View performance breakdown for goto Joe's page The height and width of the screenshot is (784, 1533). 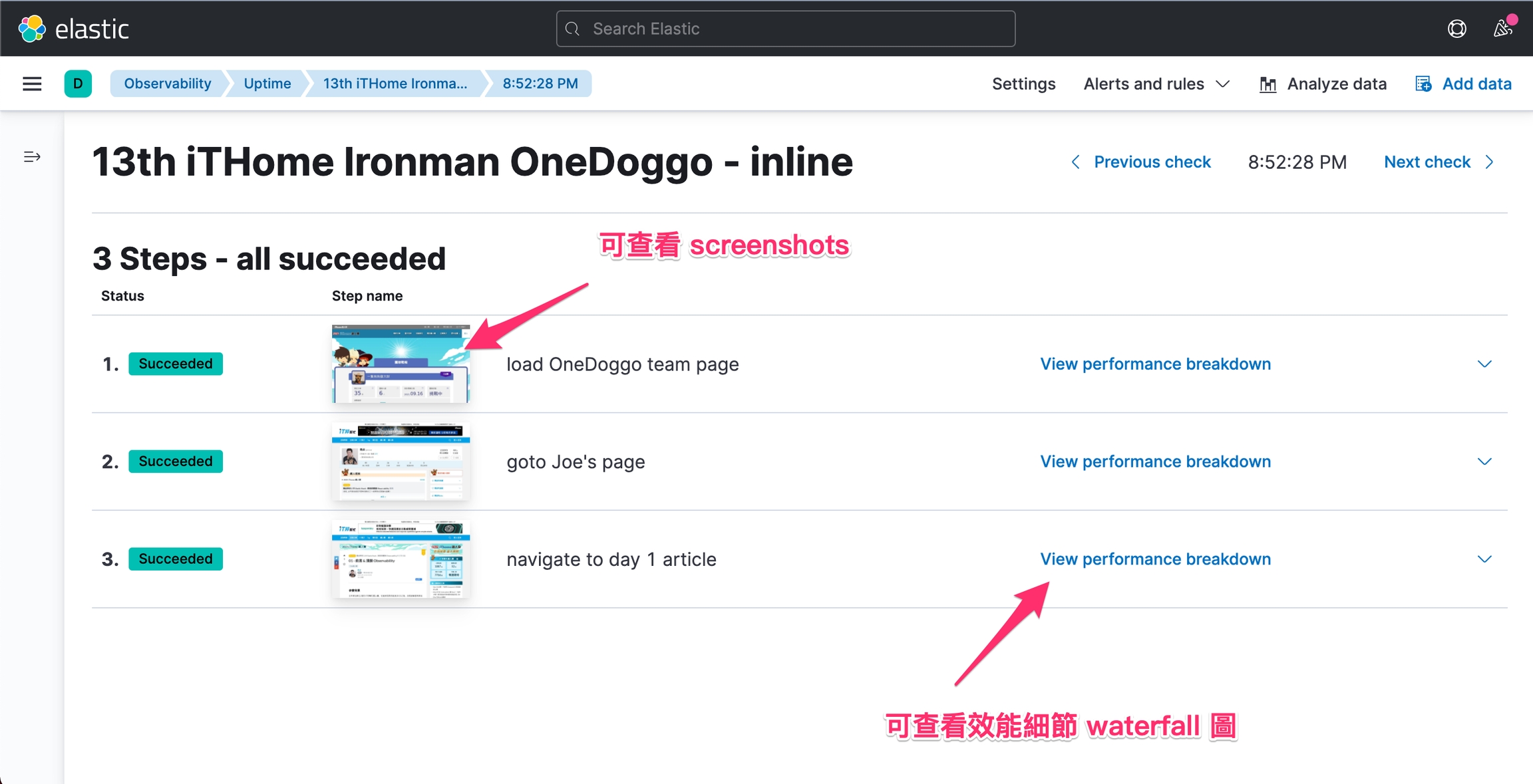[x=1155, y=461]
